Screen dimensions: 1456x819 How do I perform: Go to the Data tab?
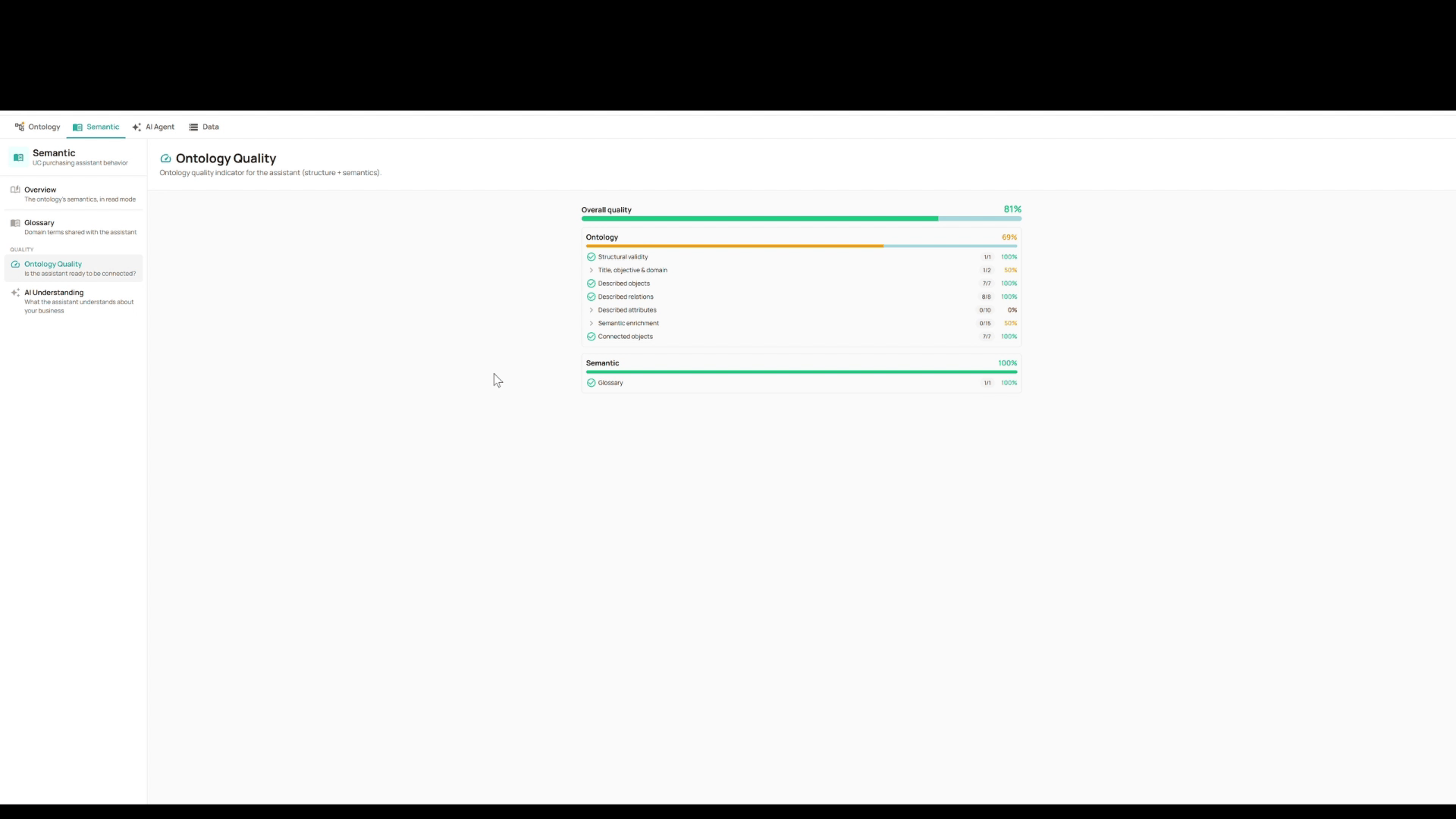[204, 127]
